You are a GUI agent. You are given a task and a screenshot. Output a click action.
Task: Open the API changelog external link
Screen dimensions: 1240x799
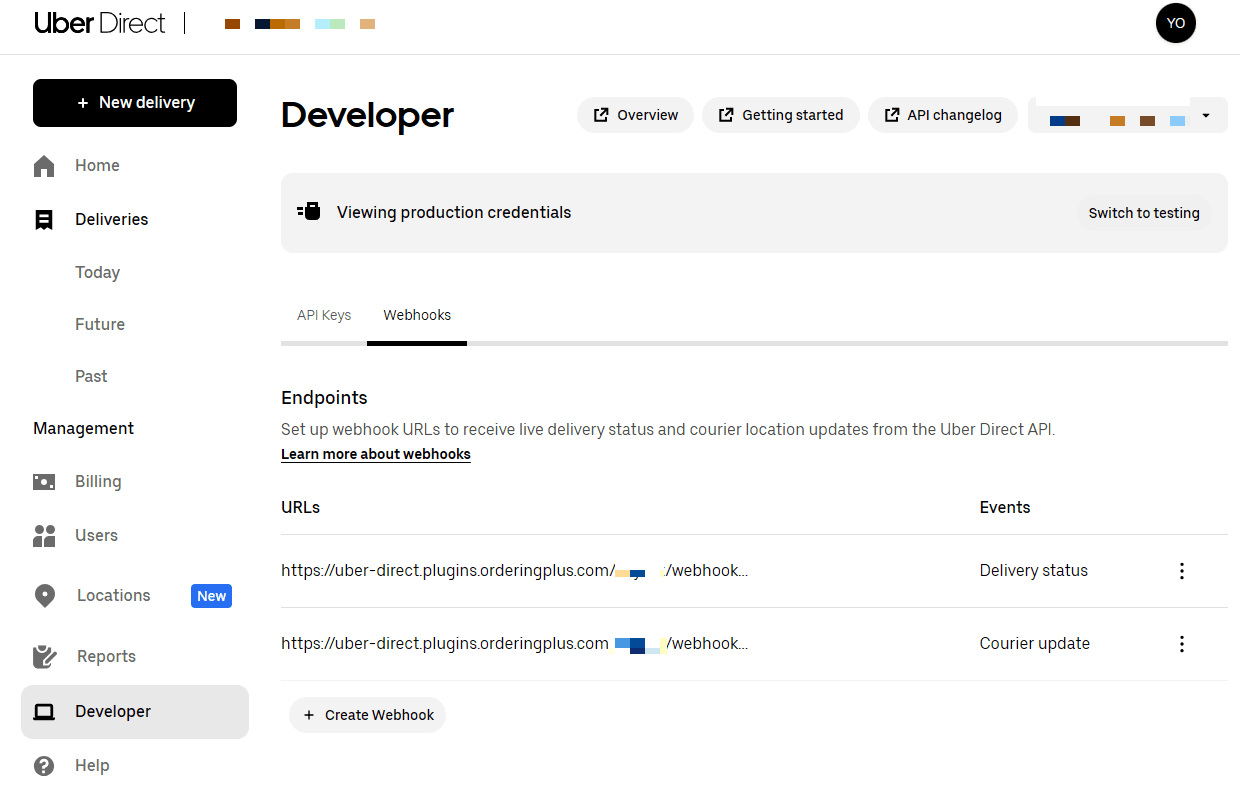click(943, 115)
